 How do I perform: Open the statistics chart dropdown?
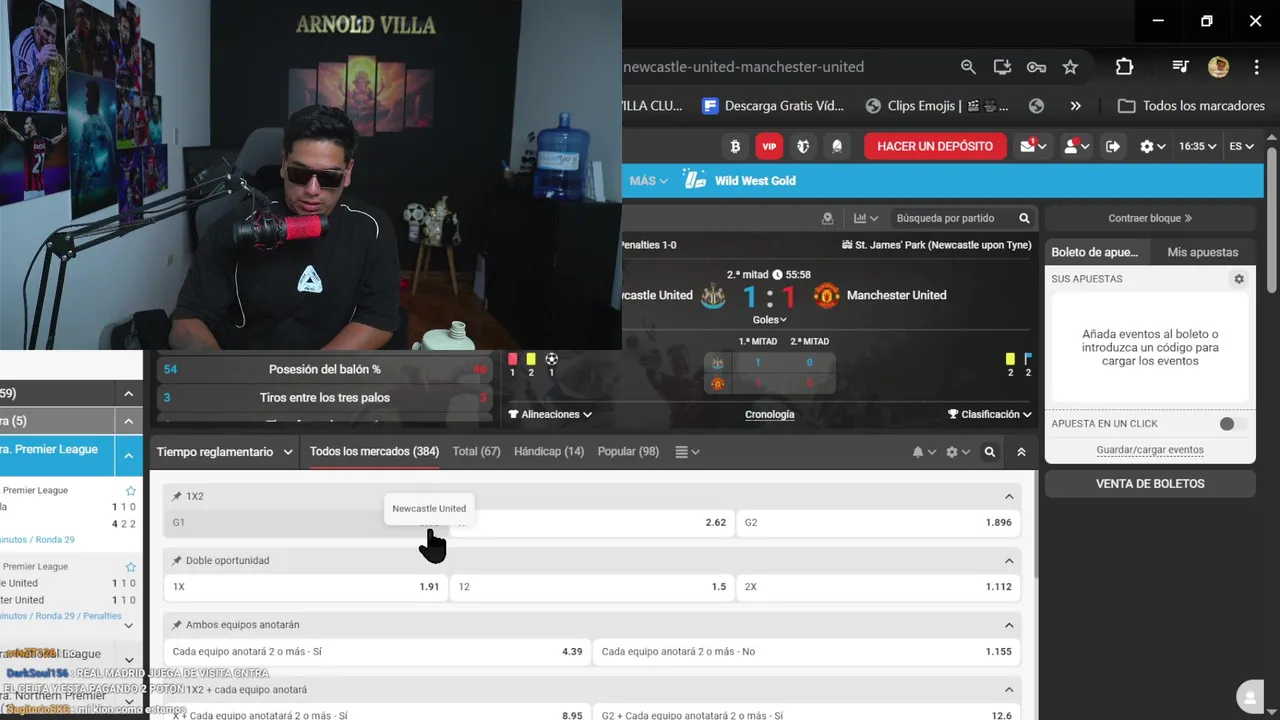pyautogui.click(x=866, y=218)
